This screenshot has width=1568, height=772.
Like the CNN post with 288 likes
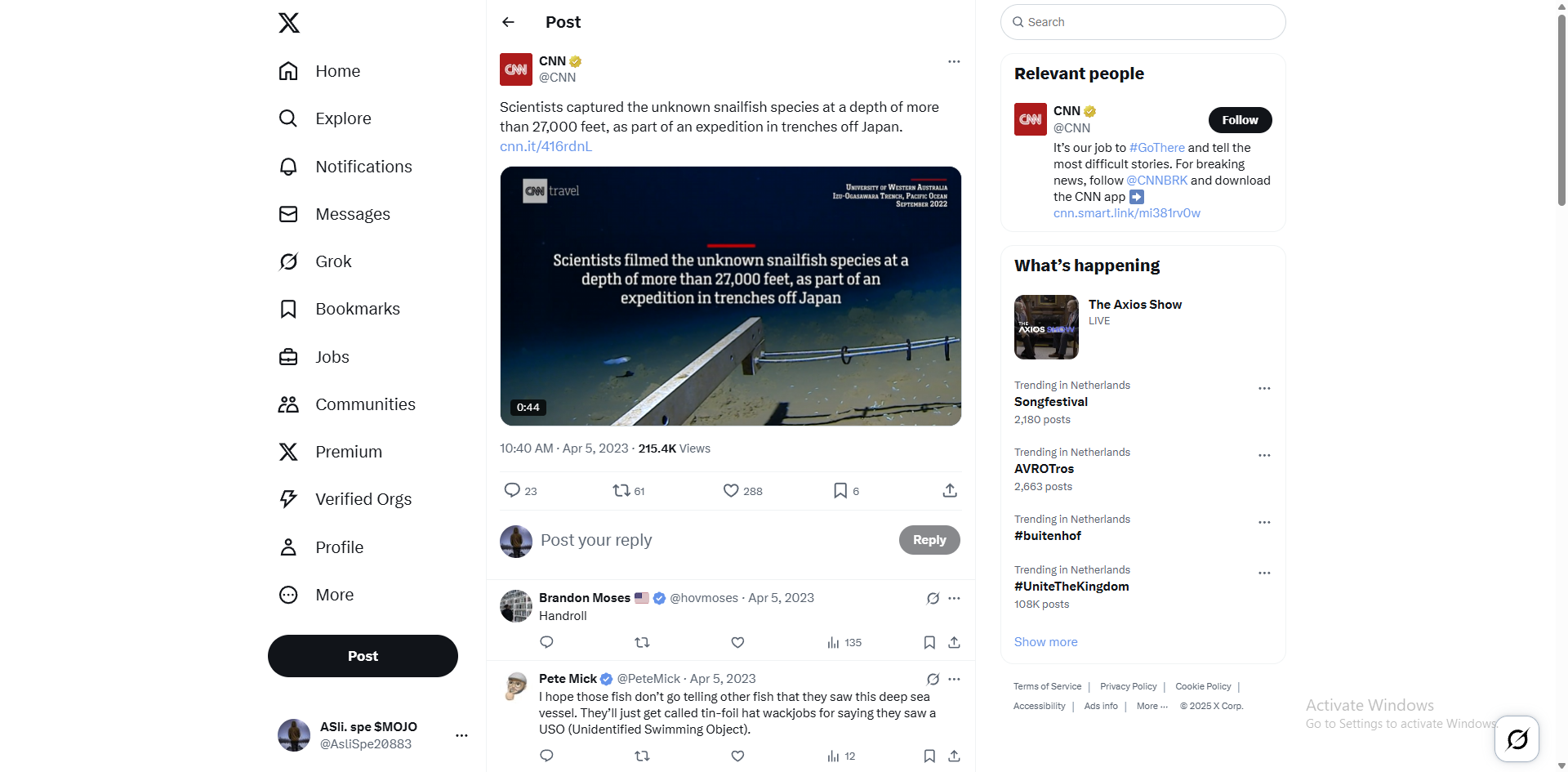731,490
